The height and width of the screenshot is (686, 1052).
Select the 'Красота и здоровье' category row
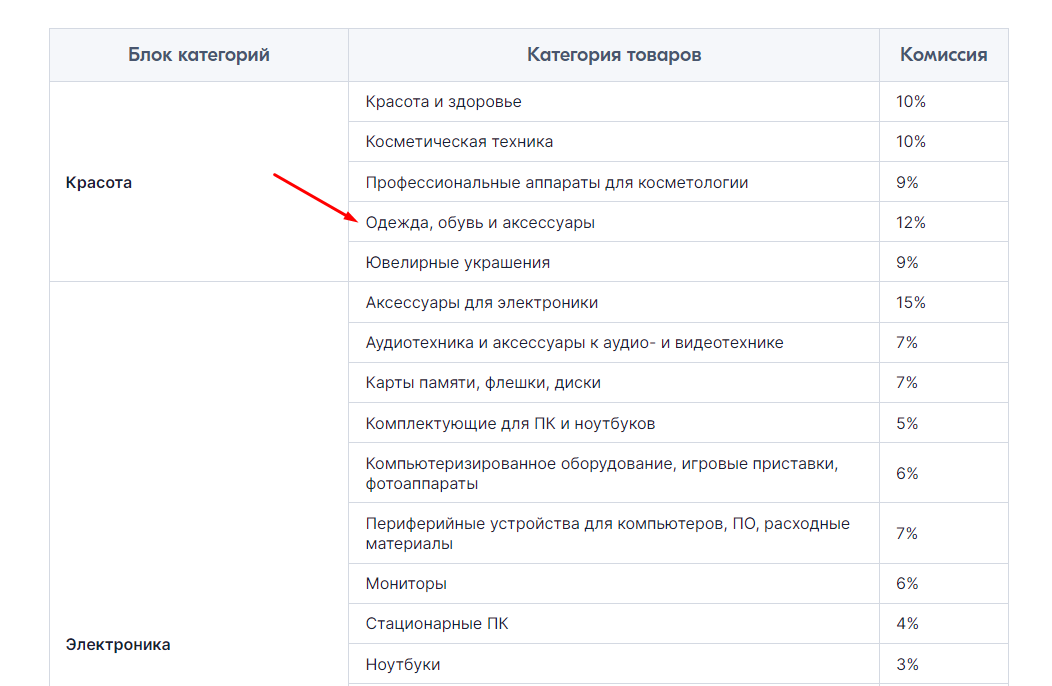pos(678,101)
